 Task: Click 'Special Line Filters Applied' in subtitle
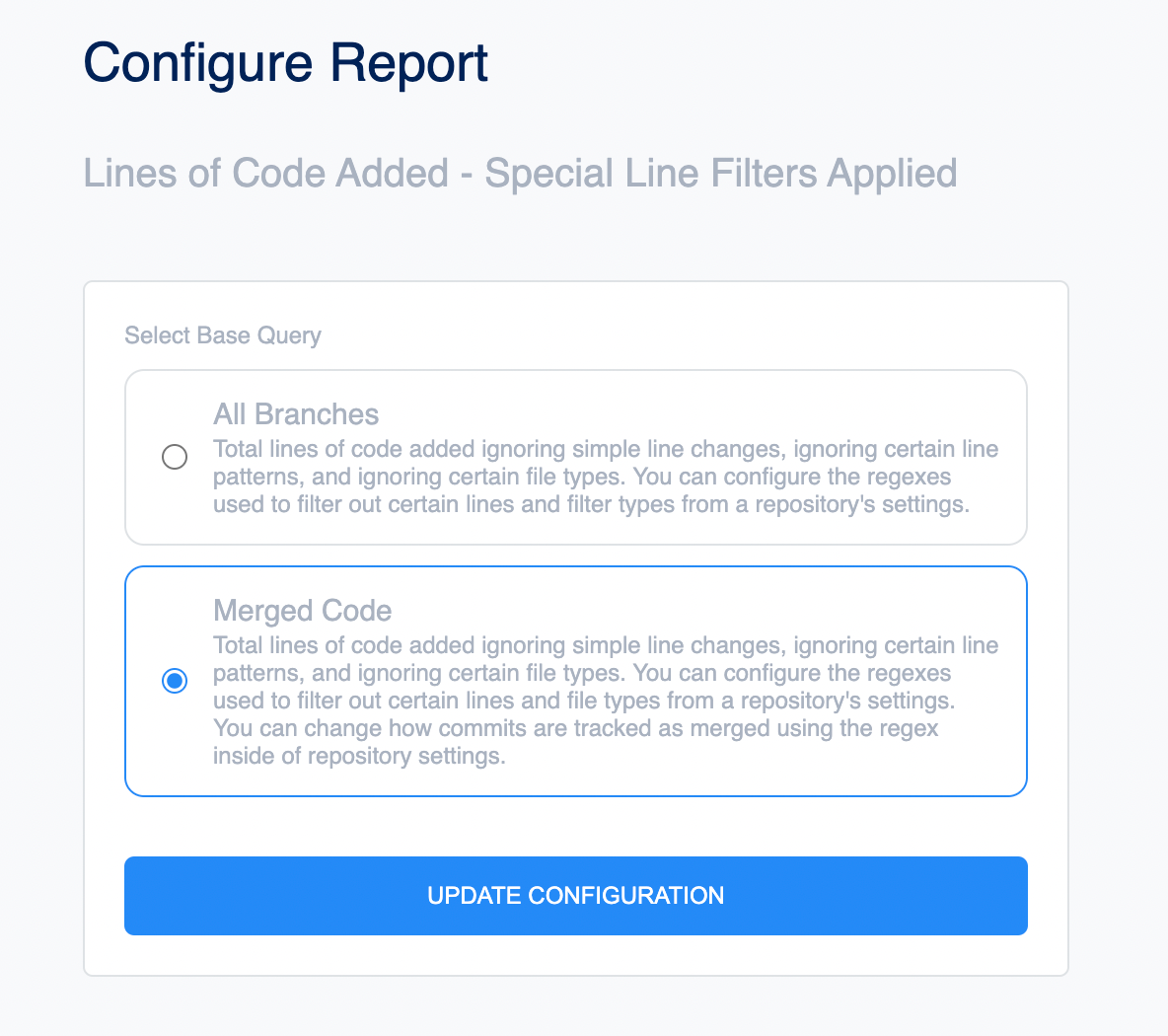point(721,174)
